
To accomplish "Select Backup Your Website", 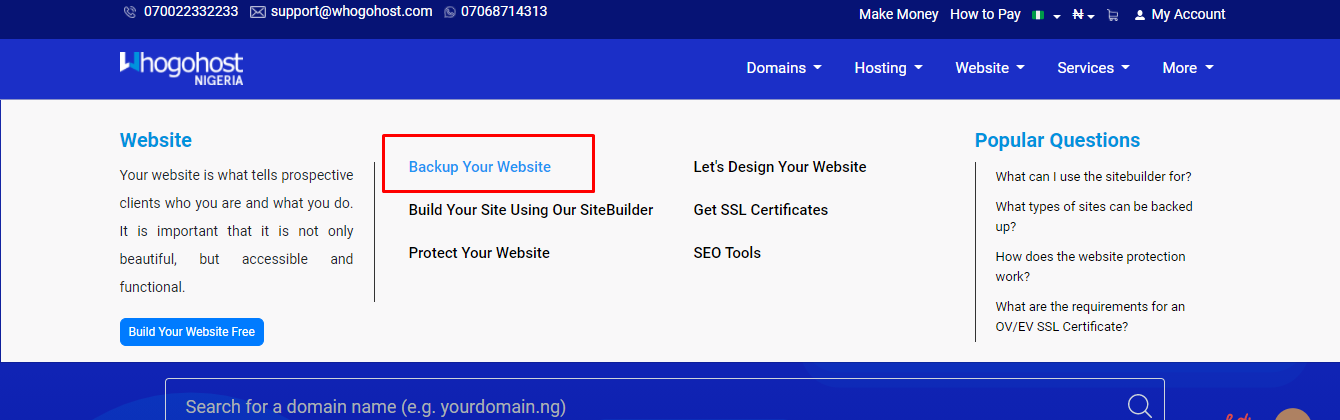I will pyautogui.click(x=480, y=167).
